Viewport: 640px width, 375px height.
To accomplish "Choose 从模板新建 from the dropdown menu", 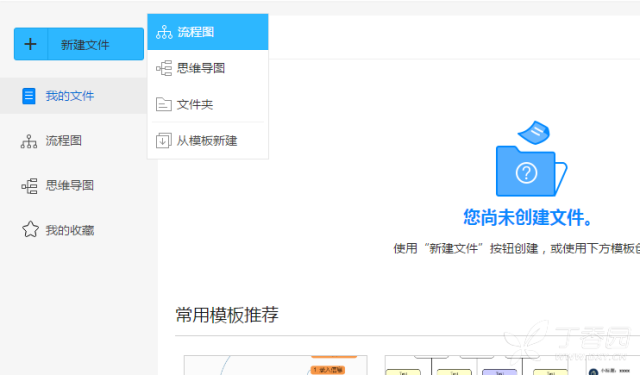I will pyautogui.click(x=208, y=141).
